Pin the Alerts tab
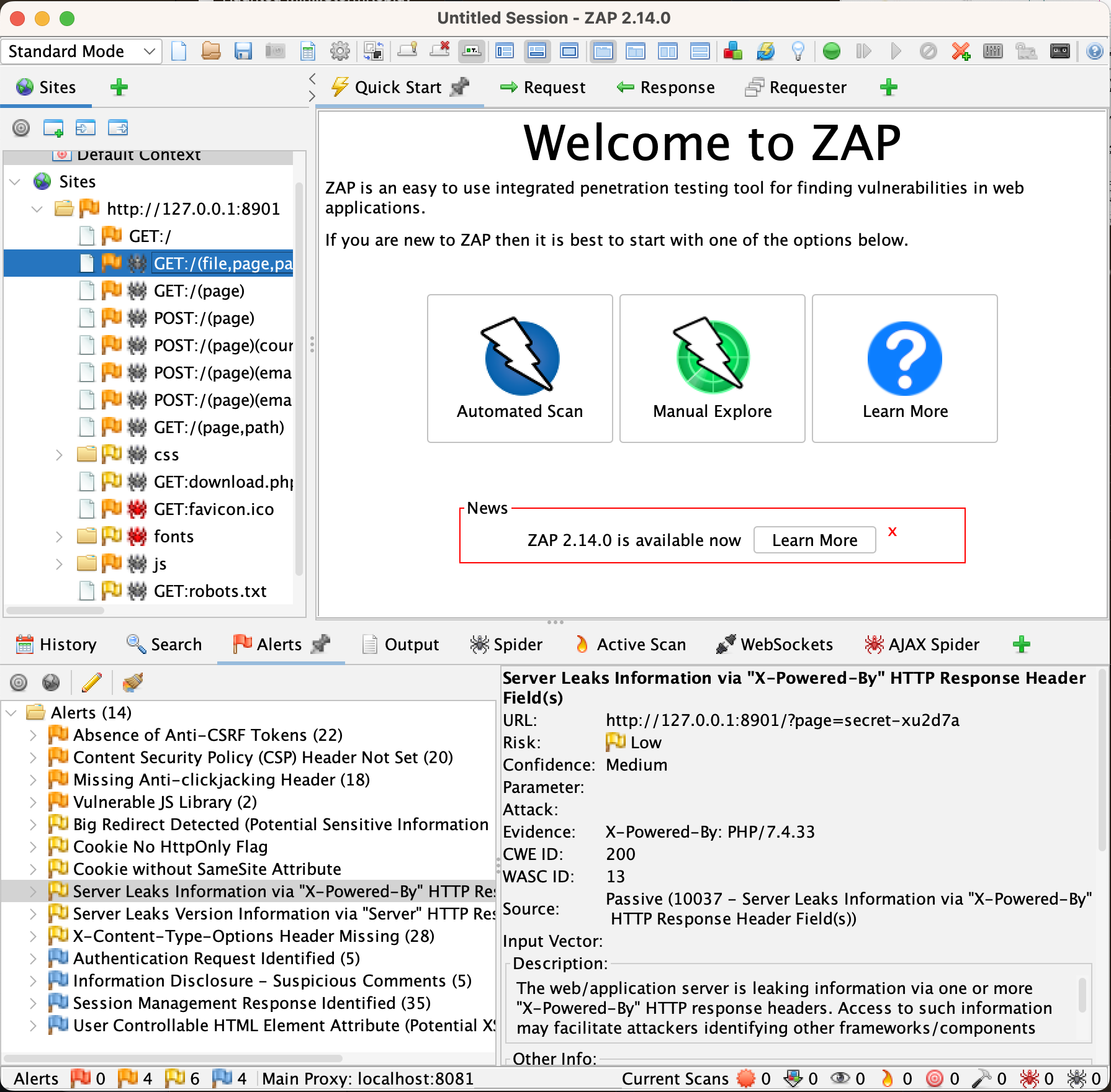This screenshot has height=1092, width=1111. [x=320, y=644]
